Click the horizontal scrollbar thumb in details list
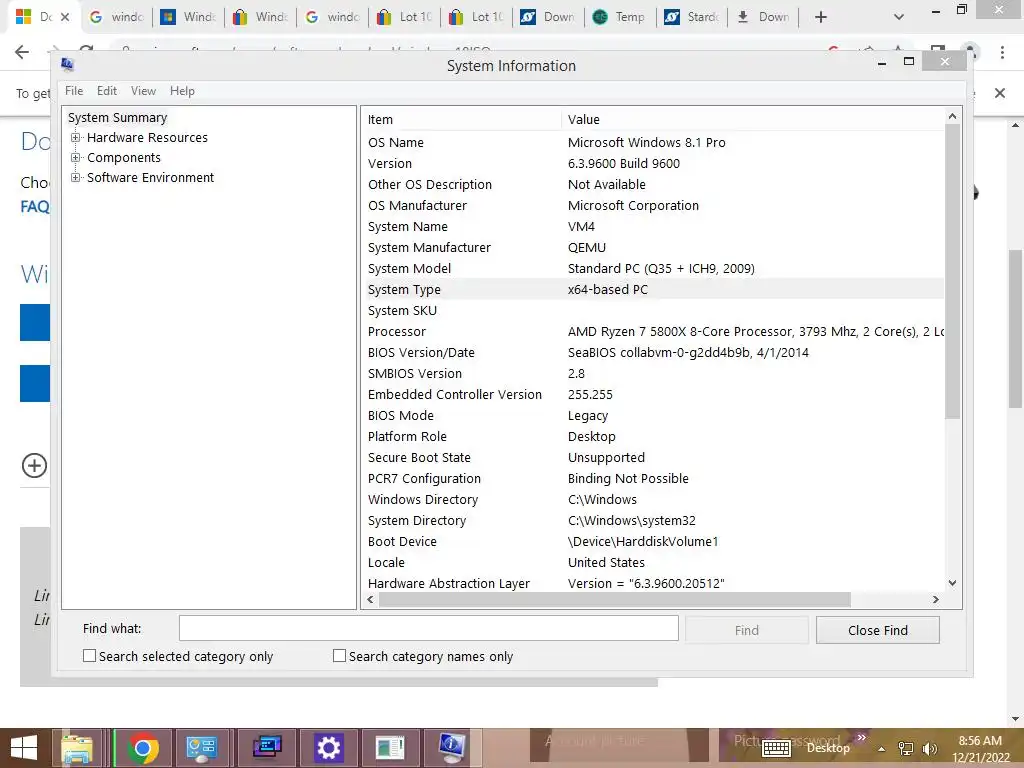The image size is (1024, 768). coord(615,599)
